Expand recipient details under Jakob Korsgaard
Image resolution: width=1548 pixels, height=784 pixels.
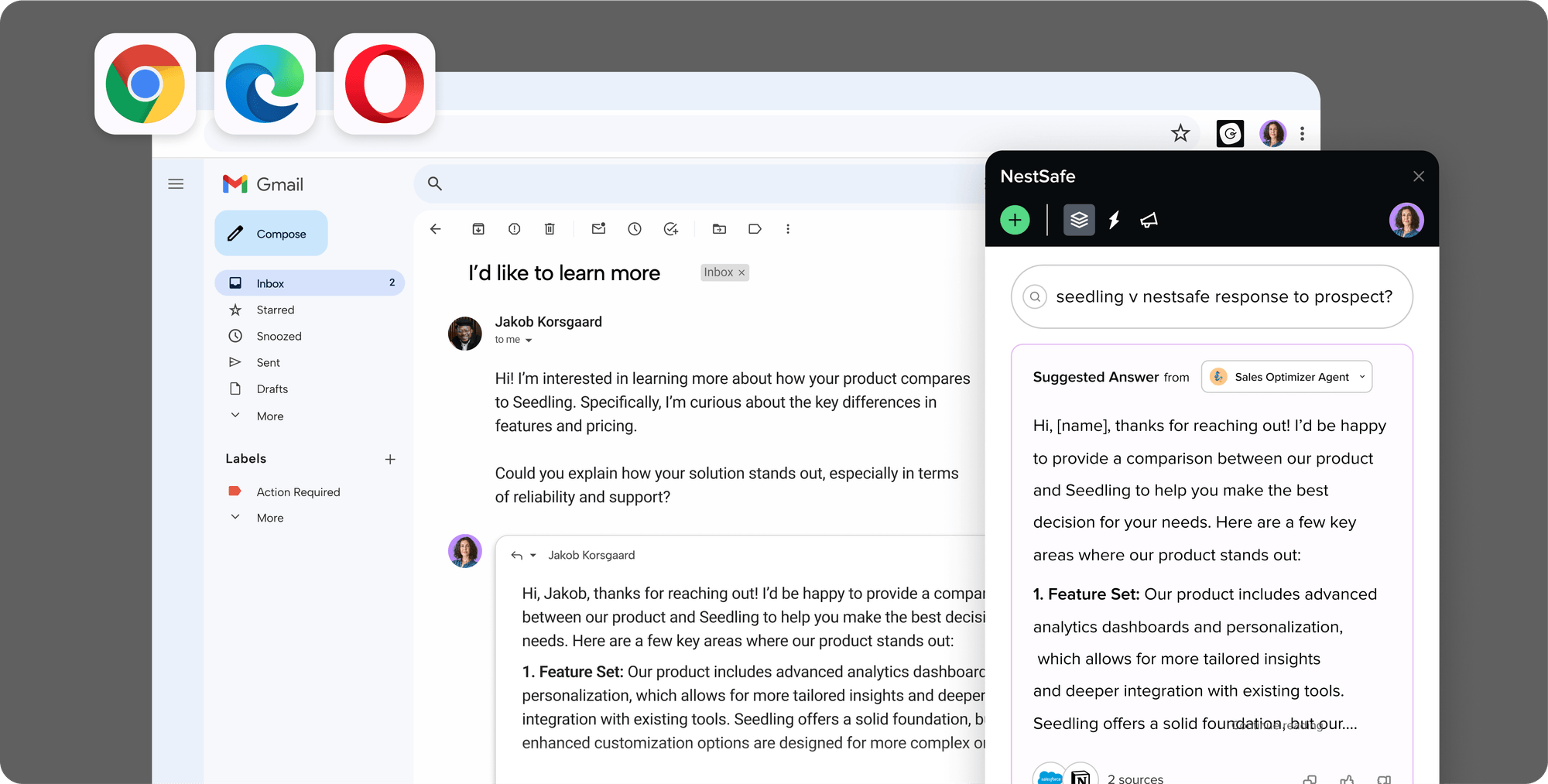(x=529, y=341)
